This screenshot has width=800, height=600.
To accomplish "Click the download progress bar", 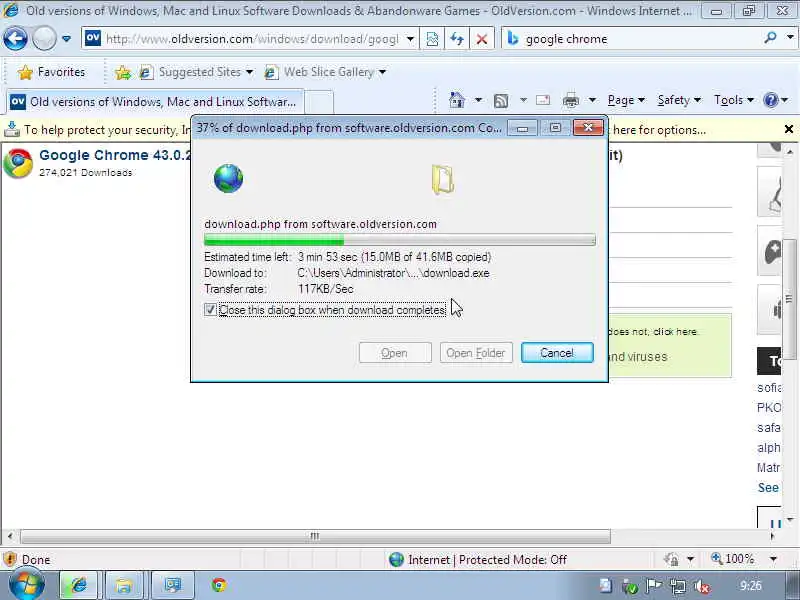I will (399, 239).
